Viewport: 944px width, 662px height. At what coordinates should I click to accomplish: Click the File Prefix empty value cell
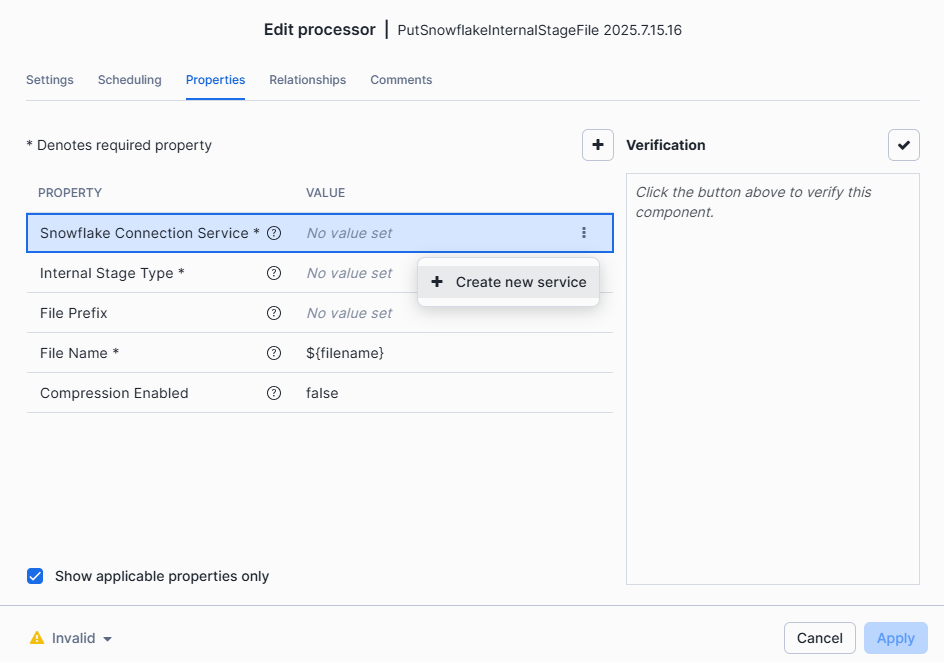point(349,313)
